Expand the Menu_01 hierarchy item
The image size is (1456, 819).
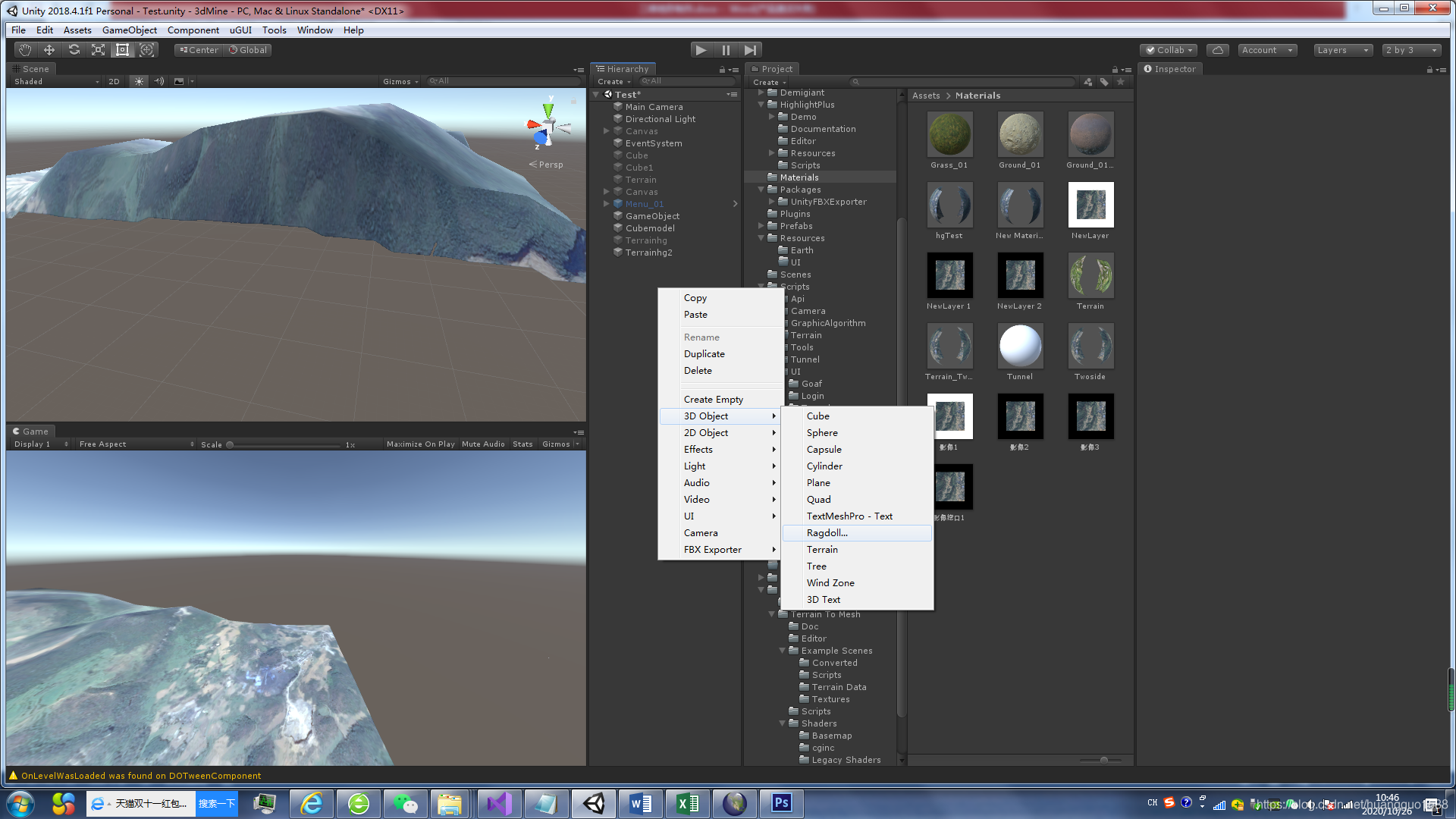(x=606, y=204)
